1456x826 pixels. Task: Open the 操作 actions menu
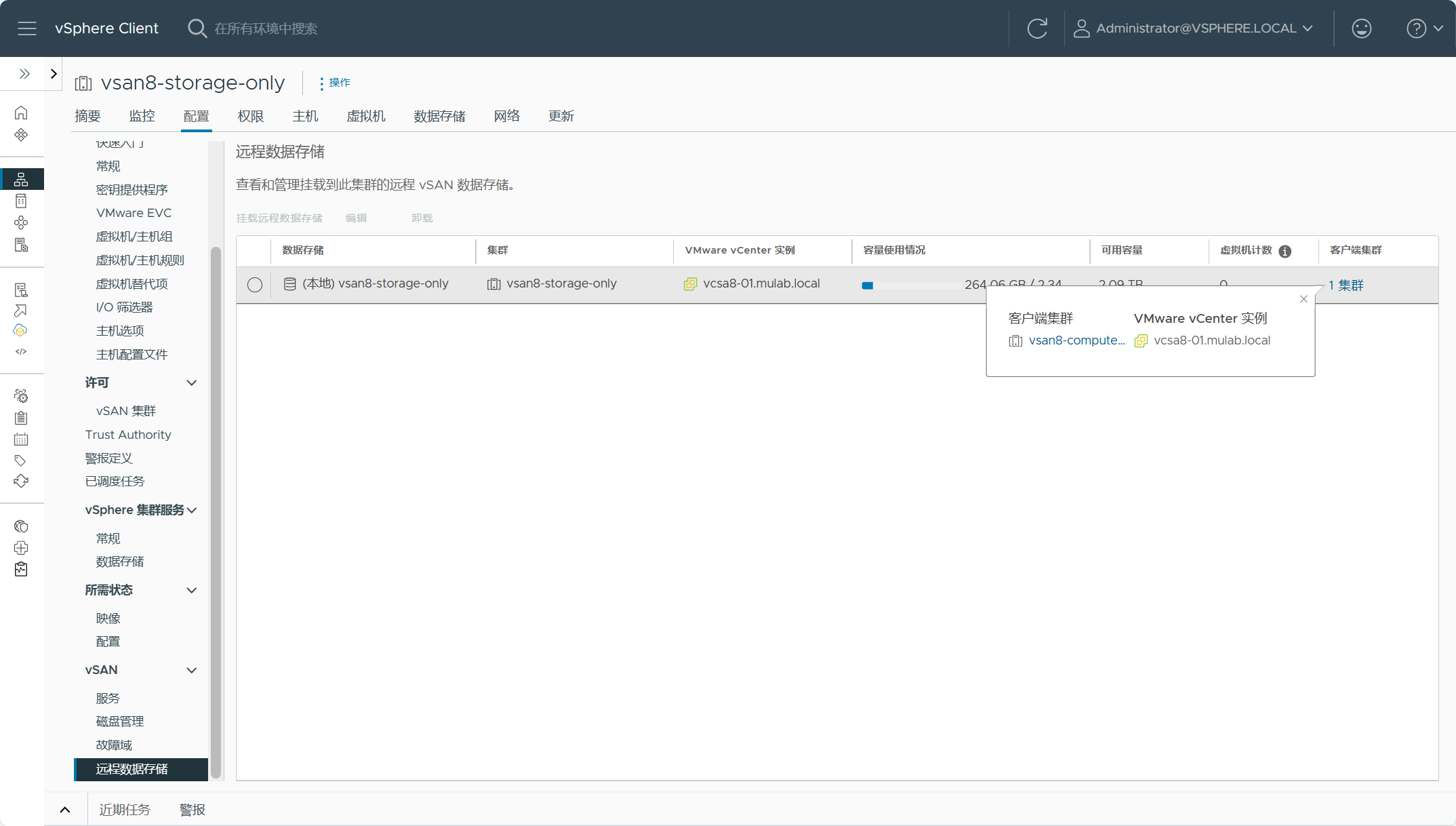(x=335, y=83)
